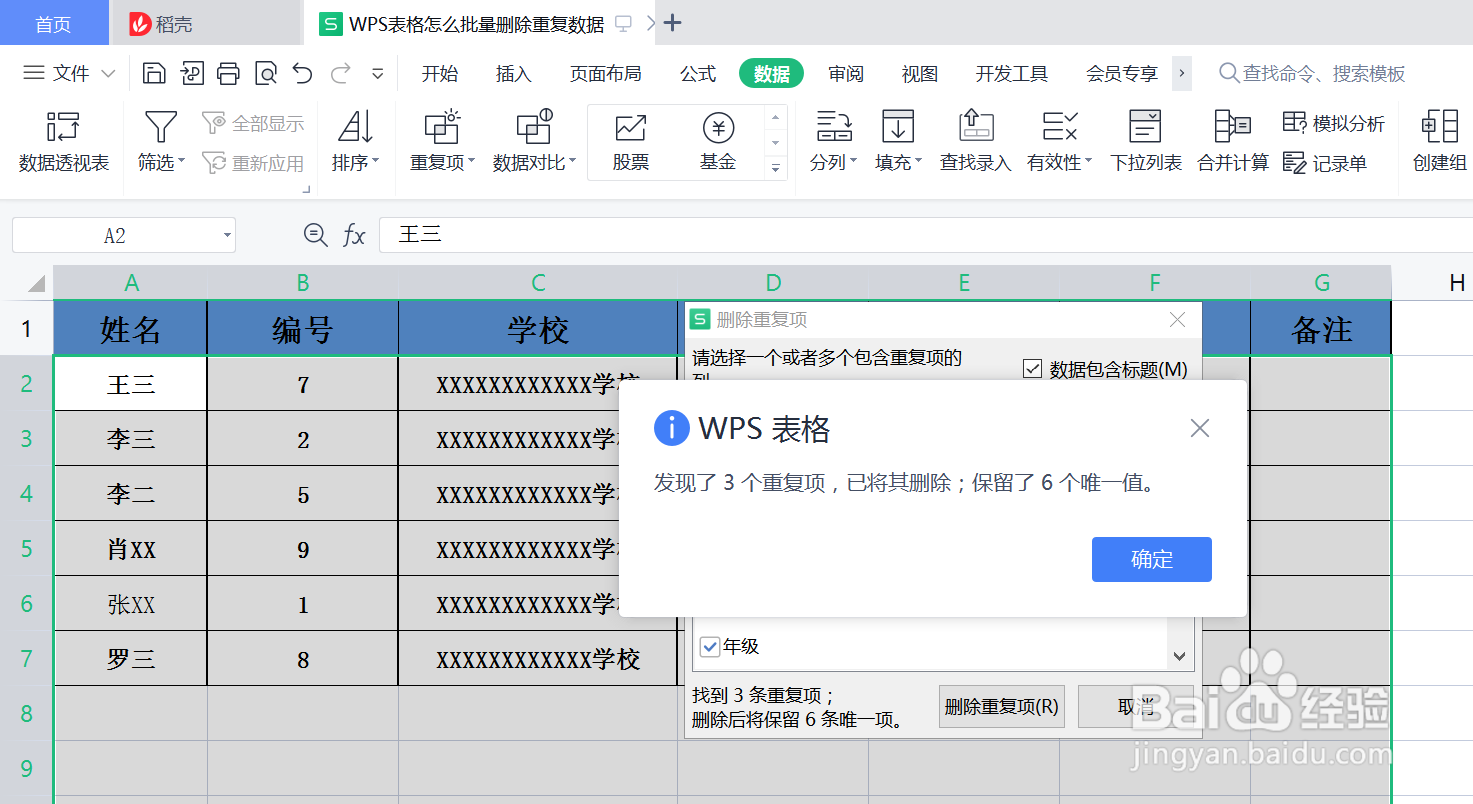Screen dimensions: 1473x804
Task: Click the 取消 button in the dialog
Action: pos(1135,706)
